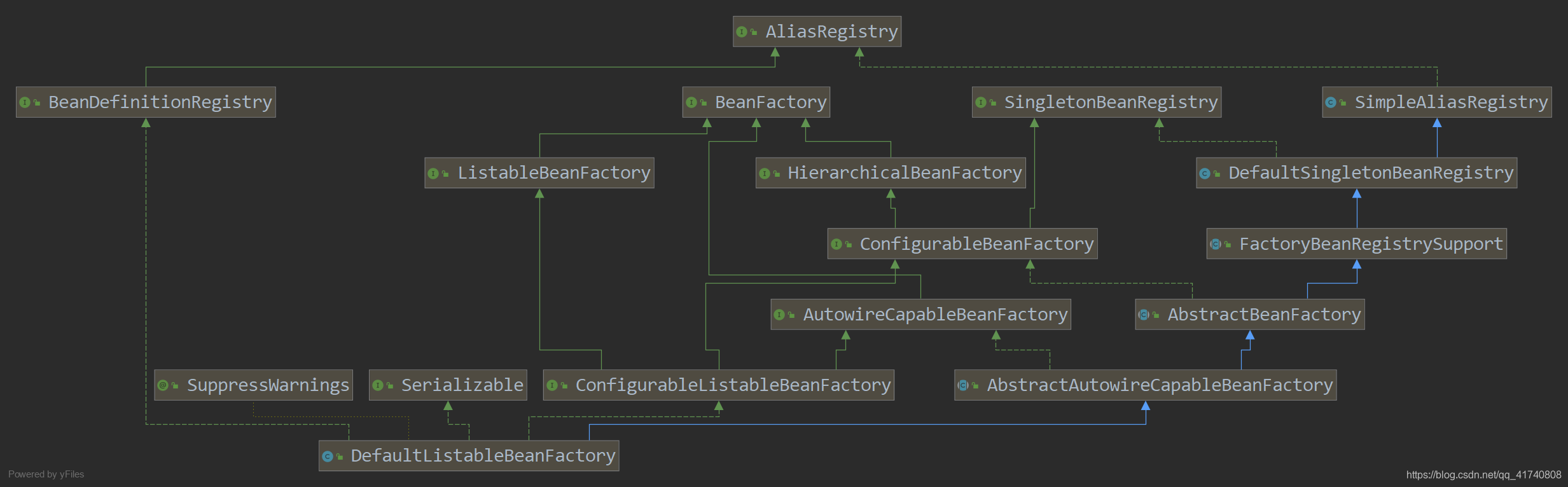This screenshot has width=1568, height=487.
Task: Click the interface icon on ConfigurableBeanFactory
Action: (836, 244)
